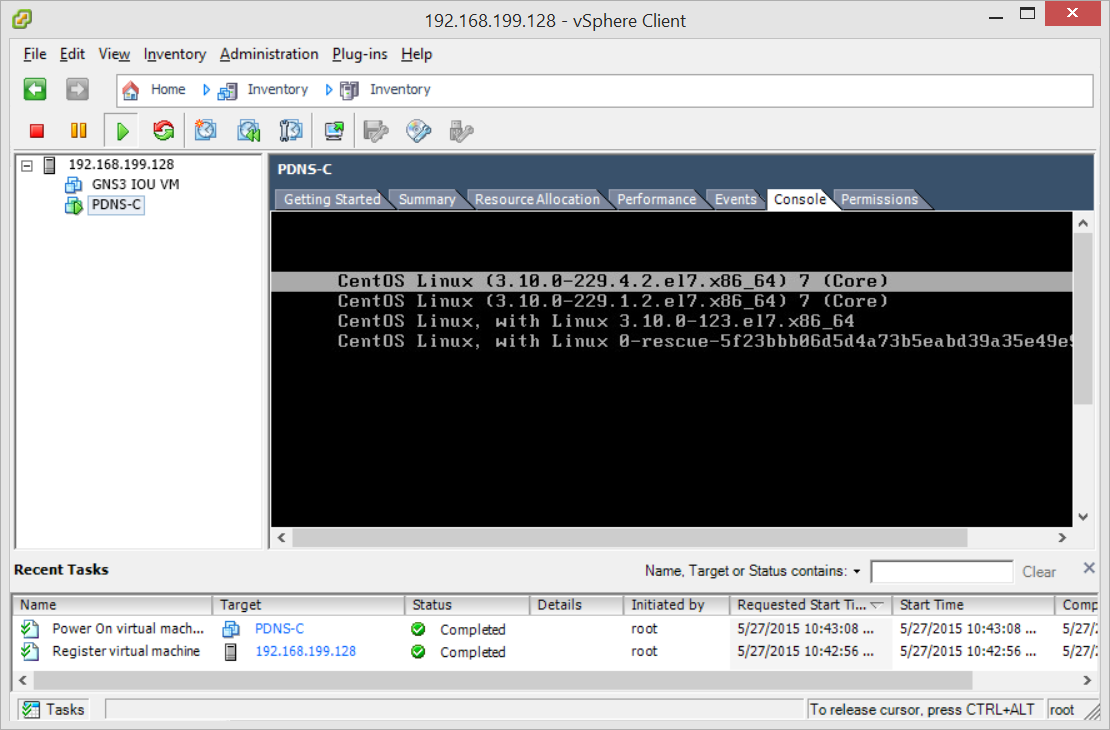Click the host server icon in tree
This screenshot has height=730, width=1110.
pyautogui.click(x=50, y=165)
